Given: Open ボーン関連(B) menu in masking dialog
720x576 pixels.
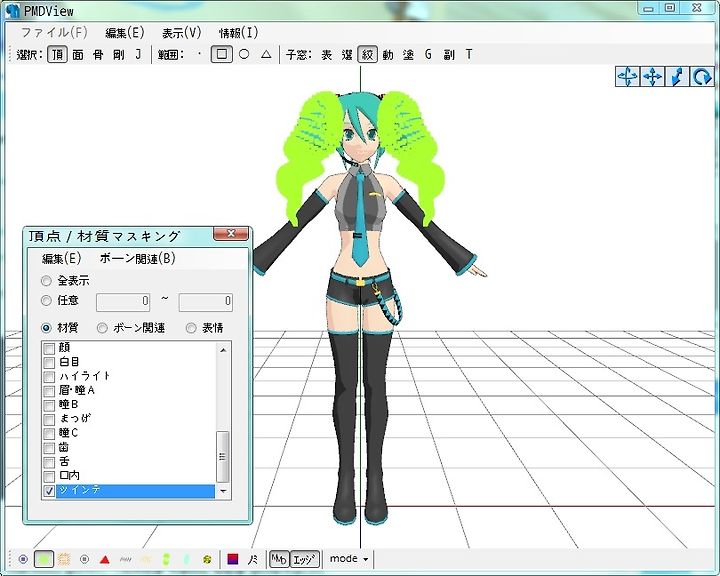Looking at the screenshot, I should tap(138, 259).
